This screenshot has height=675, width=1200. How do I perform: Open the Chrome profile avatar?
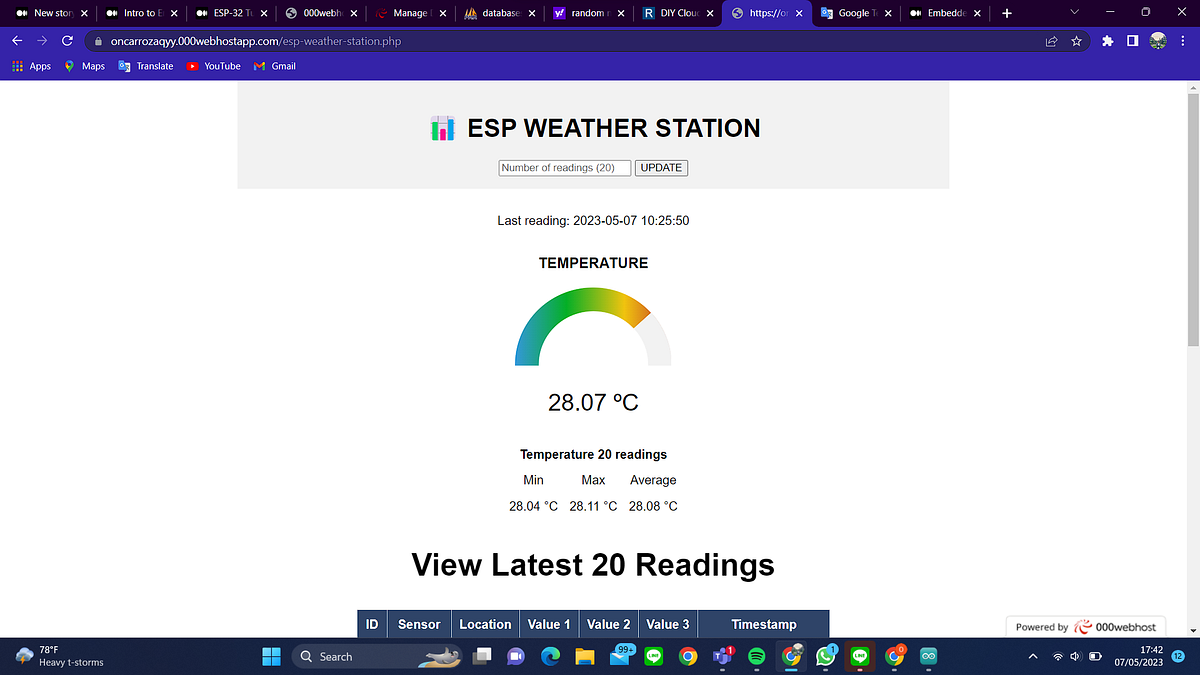pos(1157,41)
